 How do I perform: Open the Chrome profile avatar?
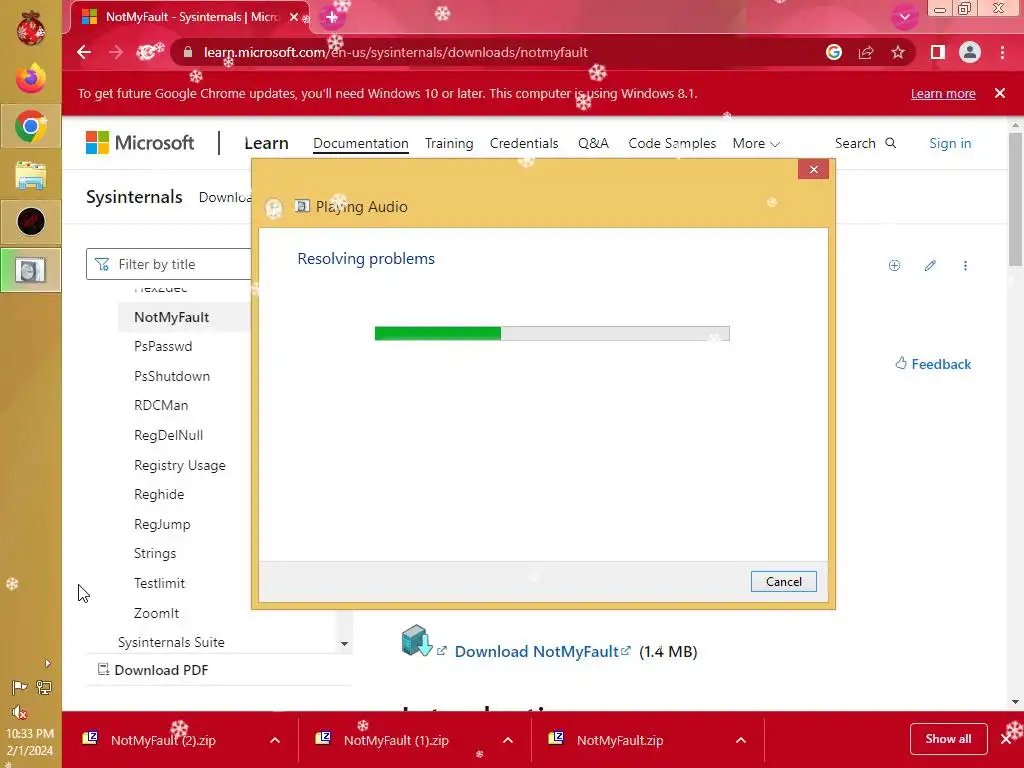(x=970, y=52)
